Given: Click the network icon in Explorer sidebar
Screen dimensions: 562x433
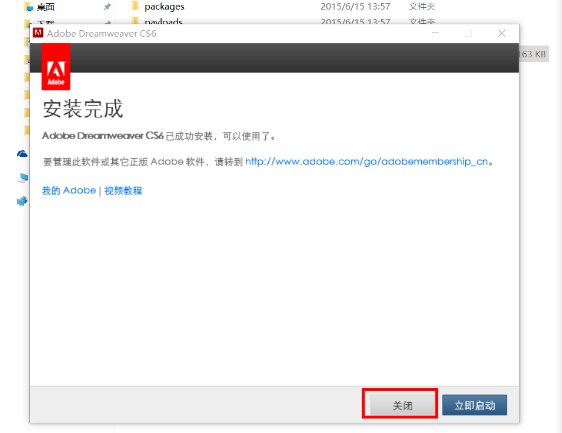Looking at the screenshot, I should point(22,201).
